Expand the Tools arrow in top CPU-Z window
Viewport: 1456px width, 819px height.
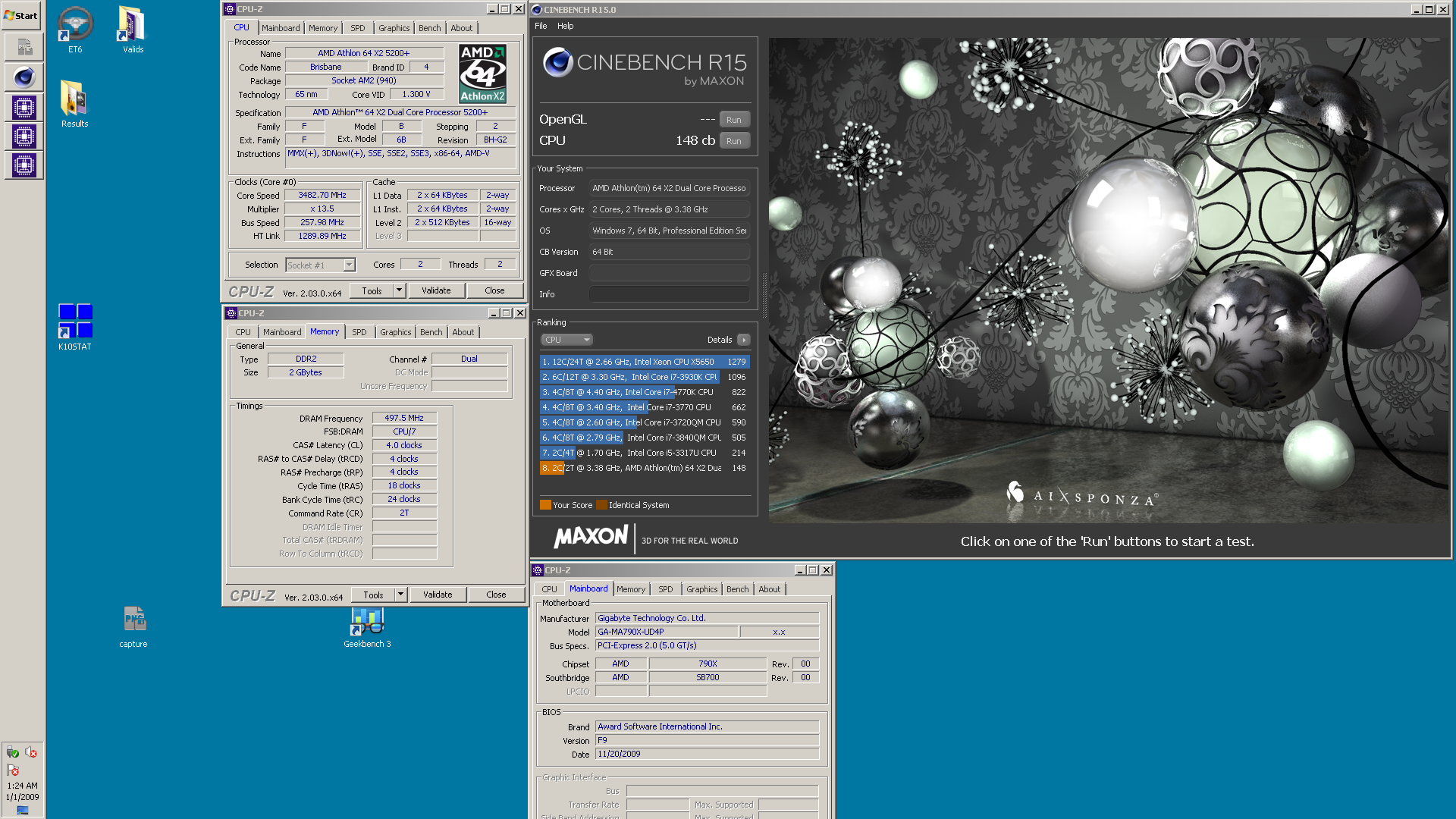pyautogui.click(x=399, y=290)
